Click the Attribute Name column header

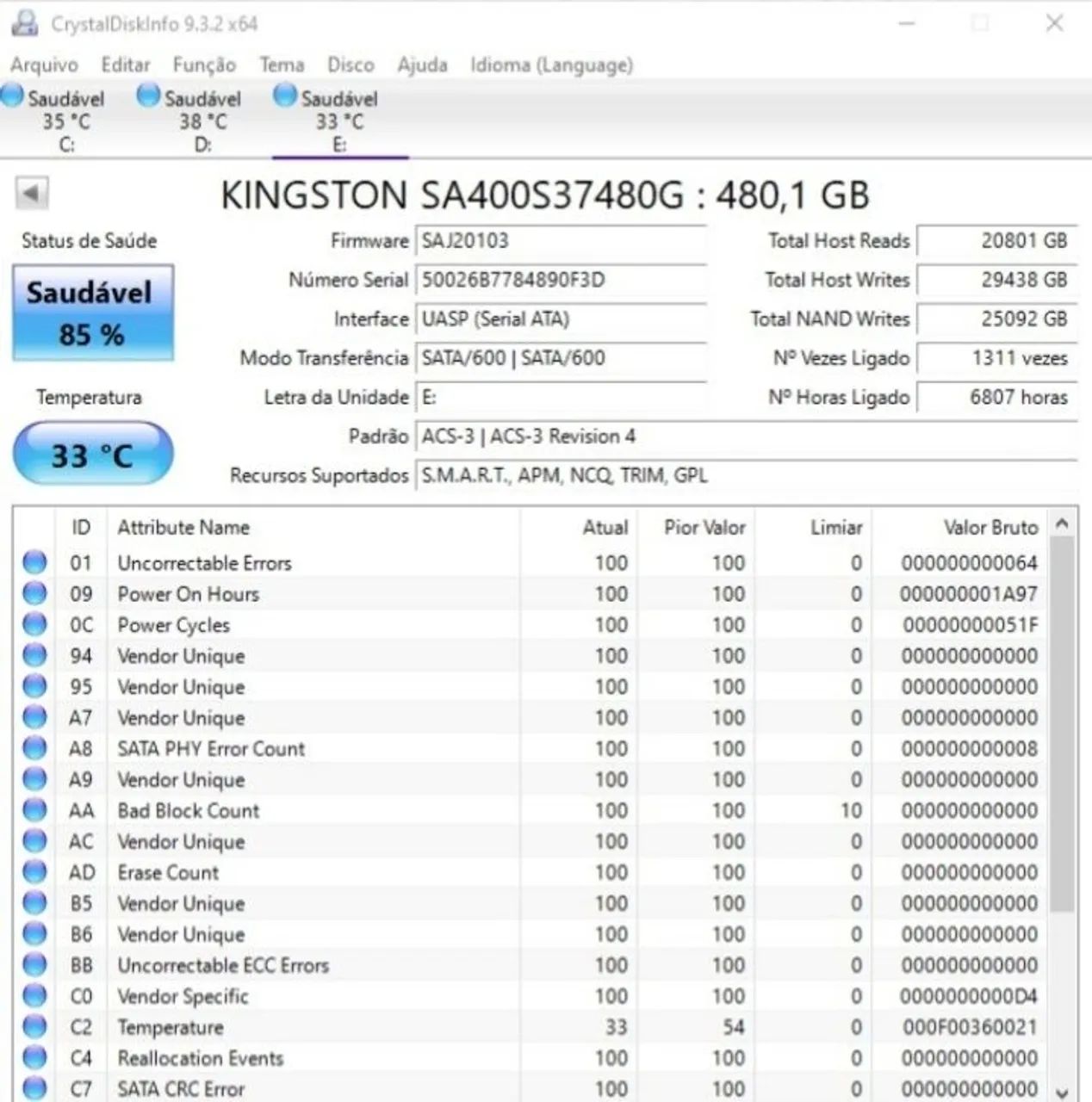pos(313,527)
